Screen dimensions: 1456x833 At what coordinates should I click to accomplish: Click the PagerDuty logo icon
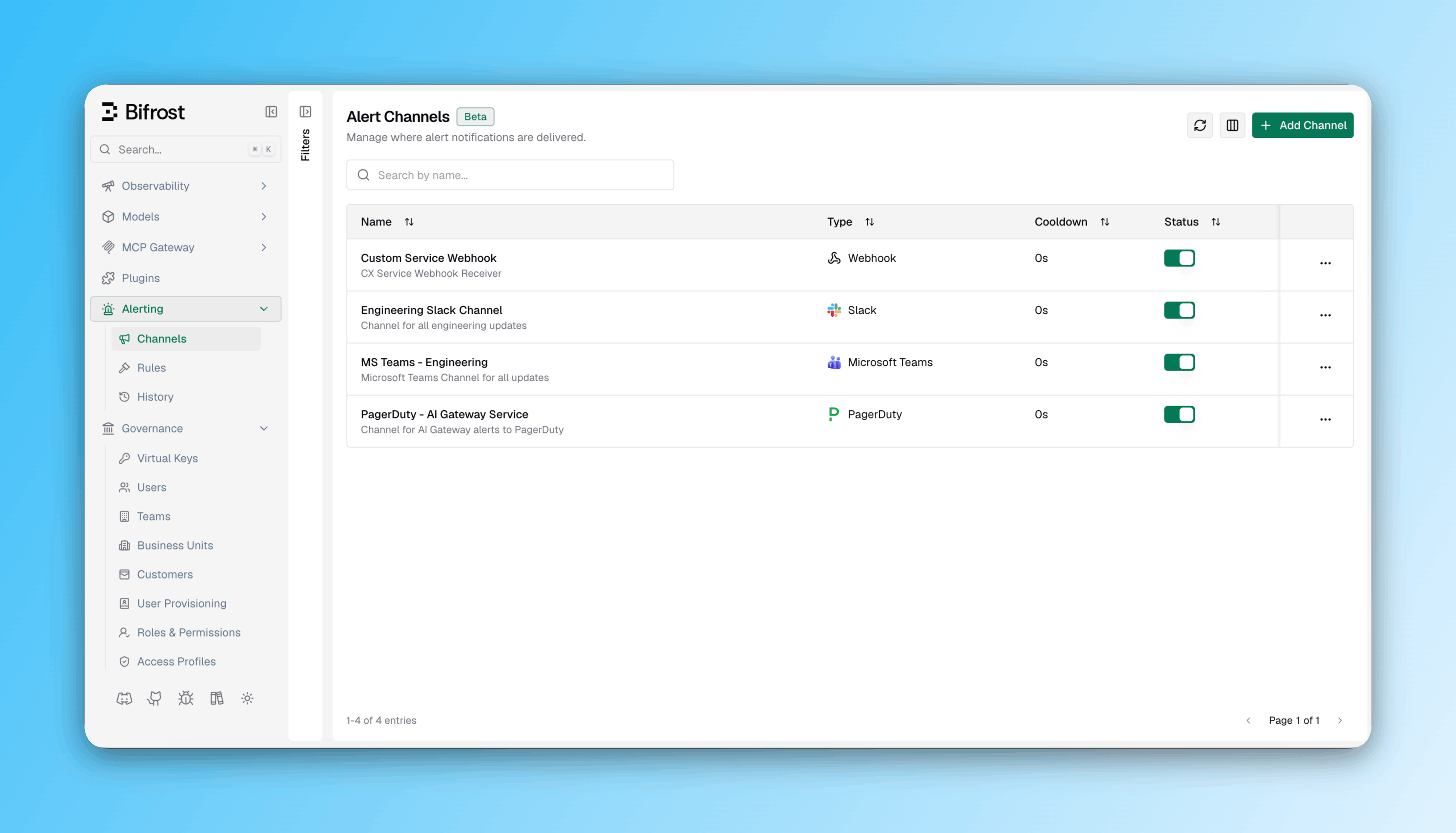click(x=834, y=414)
